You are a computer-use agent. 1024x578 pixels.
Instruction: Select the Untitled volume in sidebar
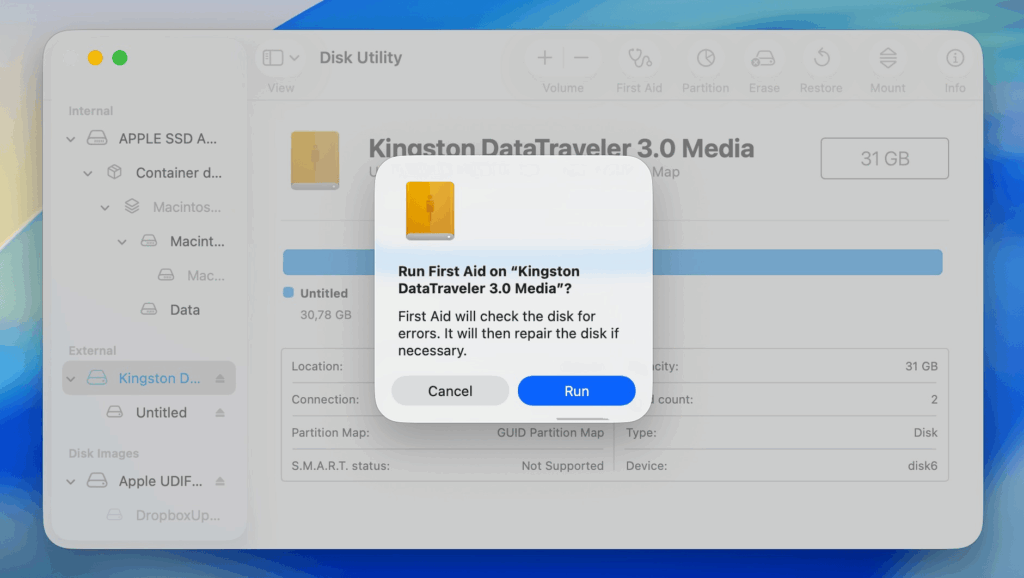[x=149, y=412]
